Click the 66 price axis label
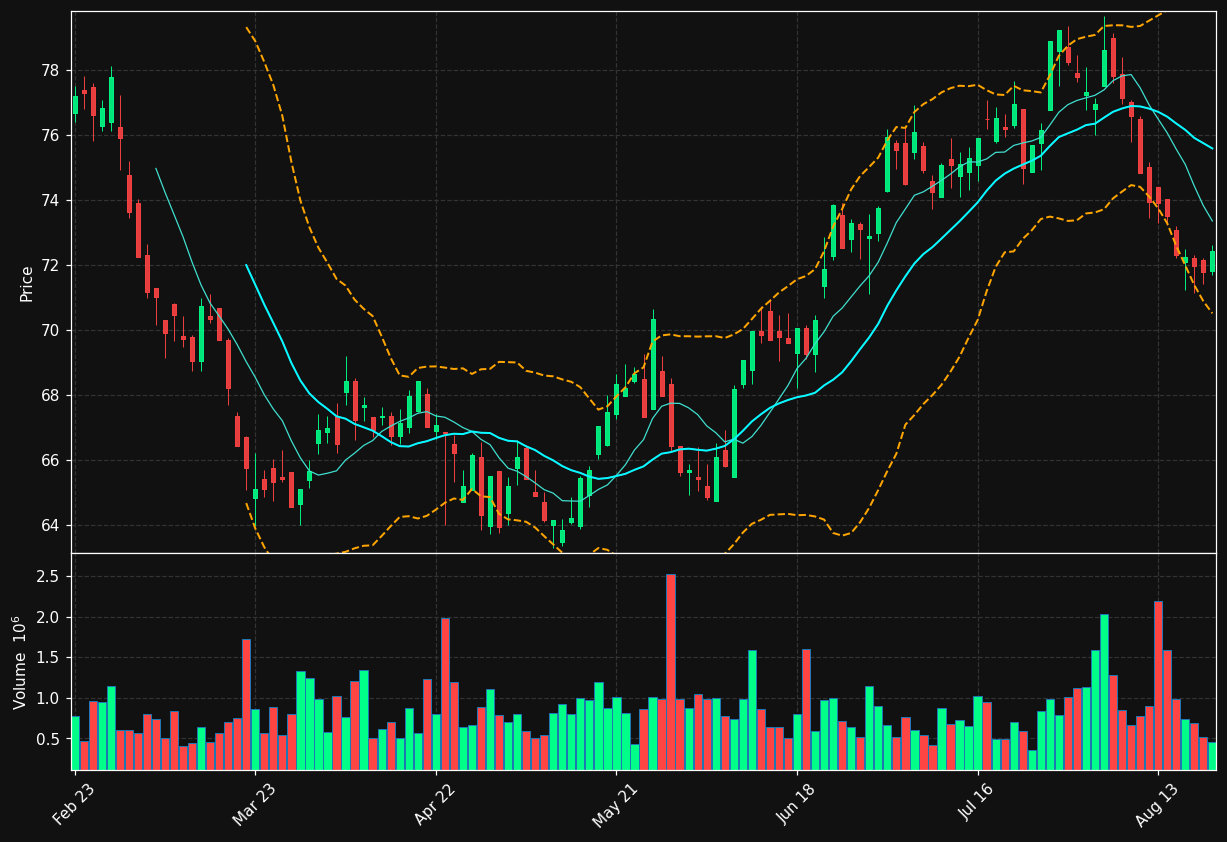1227x842 pixels. coord(50,461)
